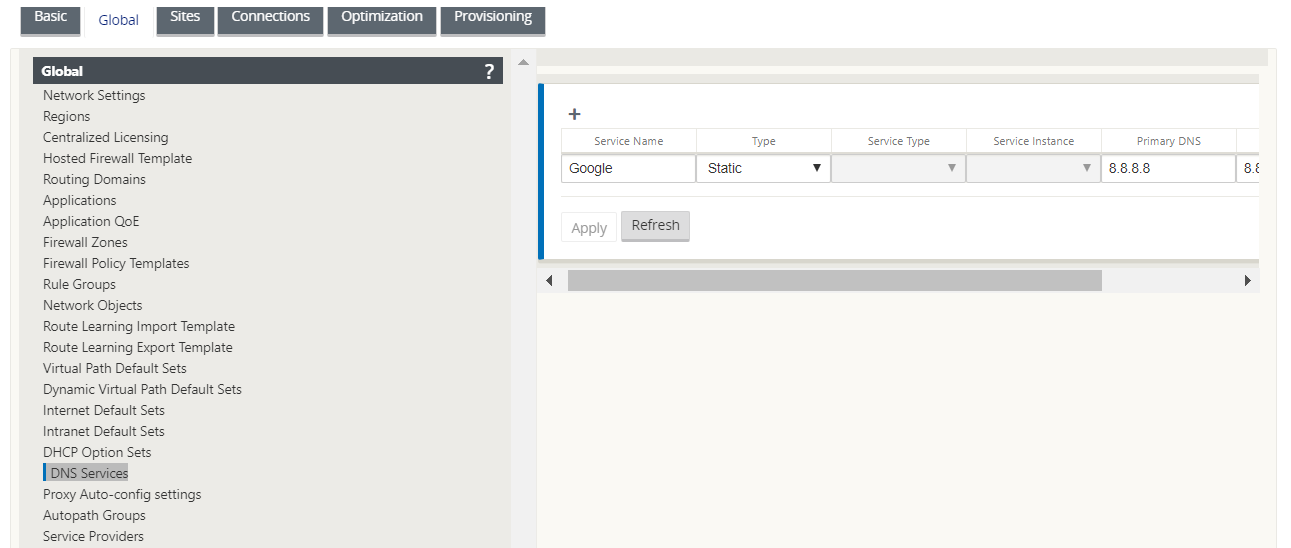
Task: Switch to the Global tab
Action: (118, 20)
